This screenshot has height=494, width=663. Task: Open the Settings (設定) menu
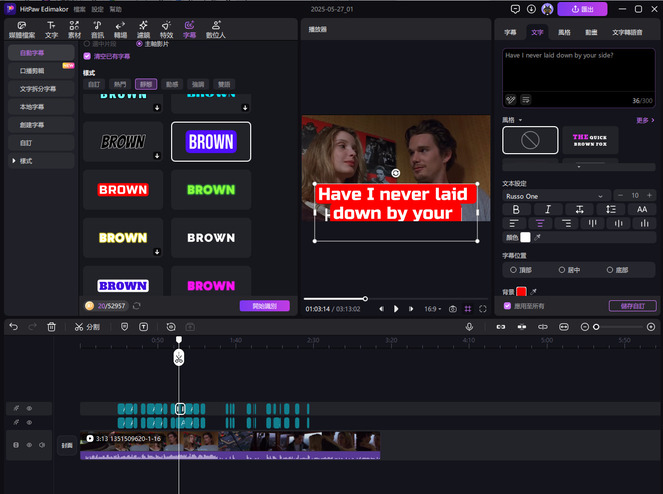(98, 9)
